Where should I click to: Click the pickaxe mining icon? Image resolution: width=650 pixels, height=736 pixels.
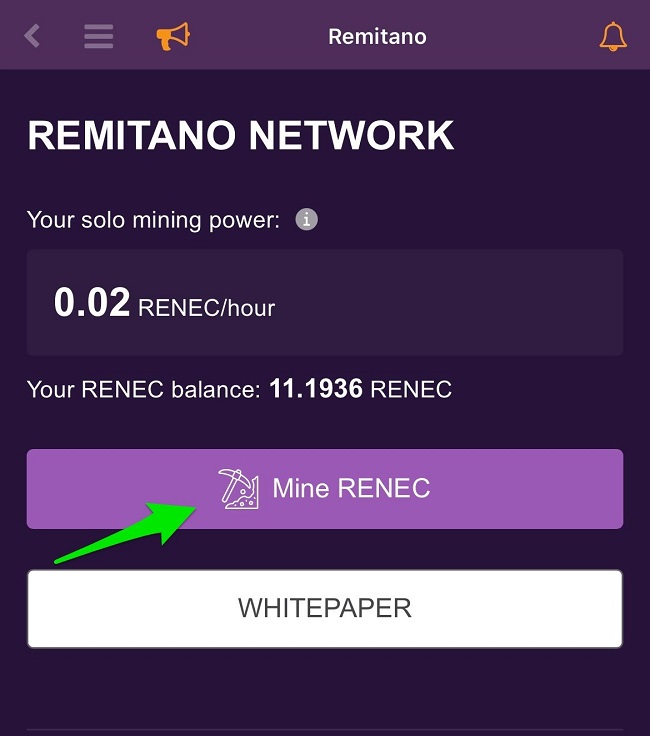(x=238, y=489)
